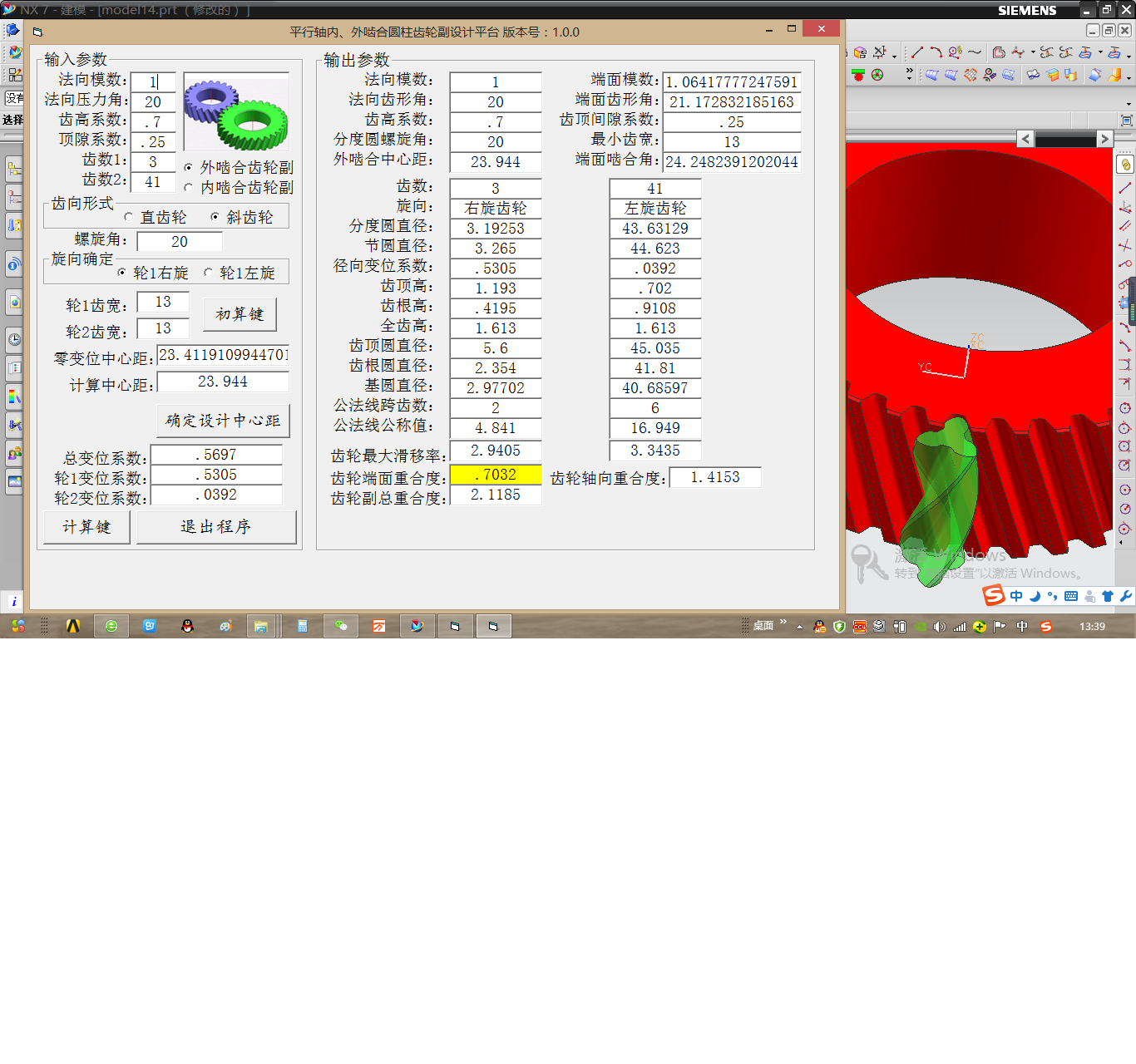Viewport: 1136px width, 1064px height.
Task: Choose the circle point-point-tangent tool
Action: [x=1125, y=428]
